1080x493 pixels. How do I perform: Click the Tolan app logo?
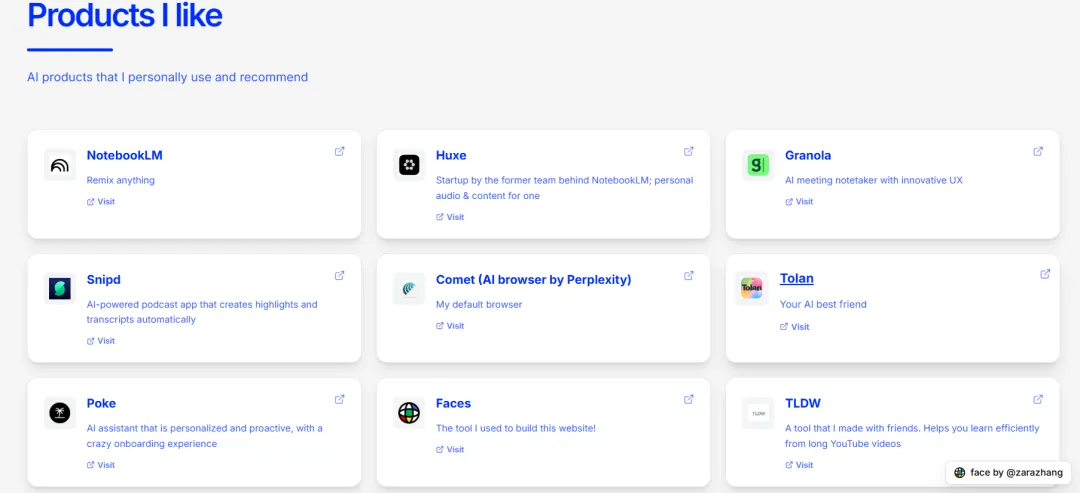coord(751,288)
